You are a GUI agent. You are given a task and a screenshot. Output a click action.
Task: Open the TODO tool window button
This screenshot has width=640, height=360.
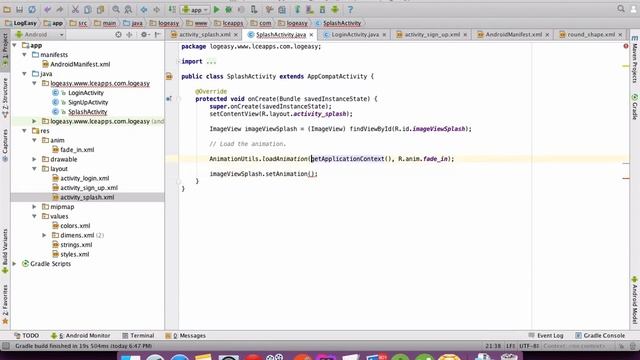click(27, 336)
